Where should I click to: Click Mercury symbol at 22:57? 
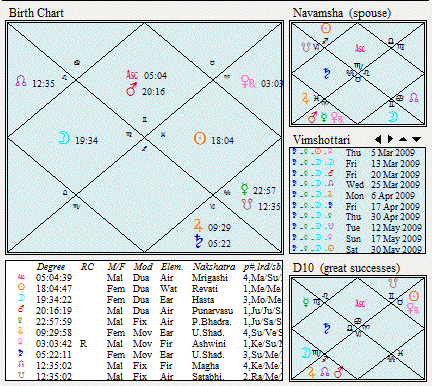(245, 189)
